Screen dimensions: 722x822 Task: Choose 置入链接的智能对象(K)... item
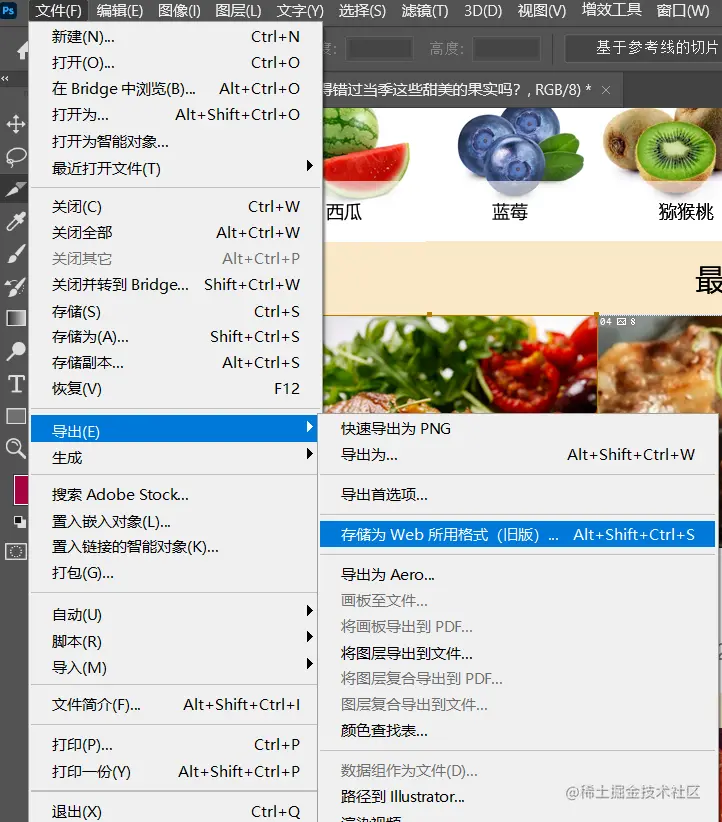coord(176,547)
